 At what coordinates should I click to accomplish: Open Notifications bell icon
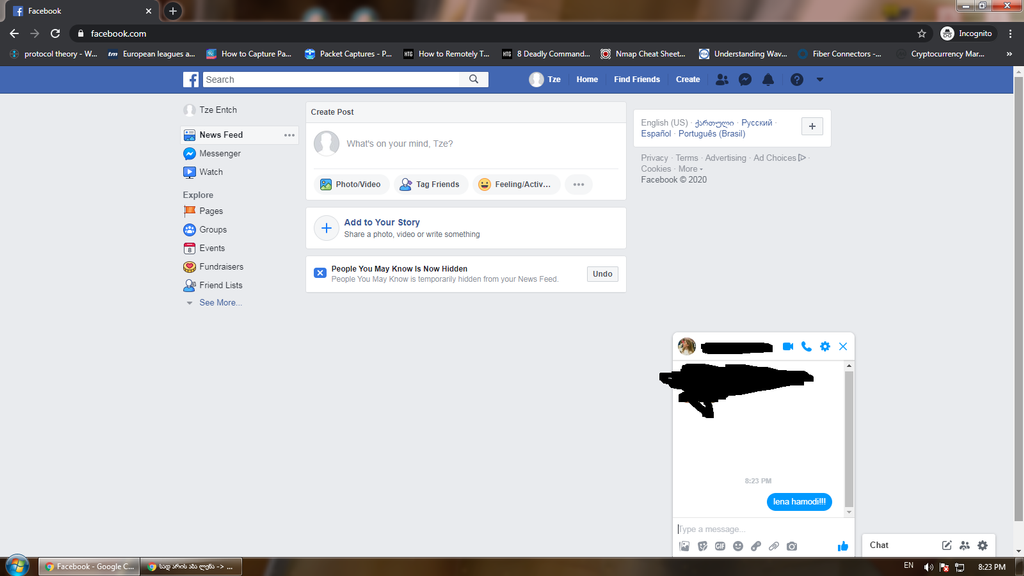point(768,80)
